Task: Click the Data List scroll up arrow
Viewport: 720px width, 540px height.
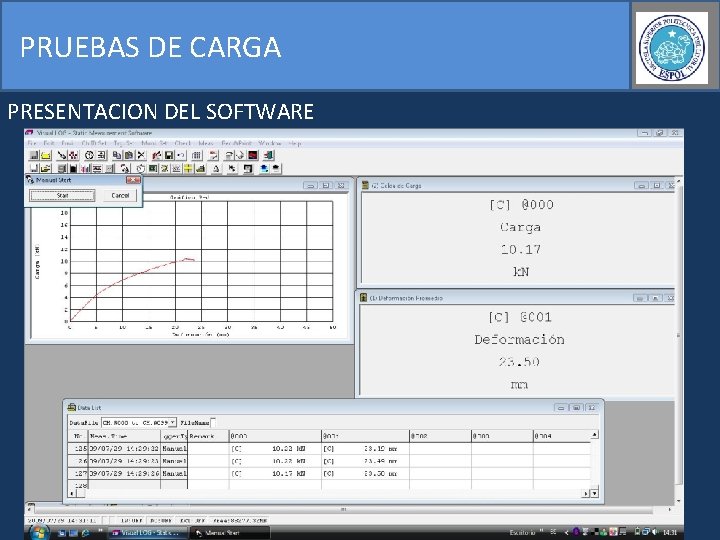Action: click(595, 434)
